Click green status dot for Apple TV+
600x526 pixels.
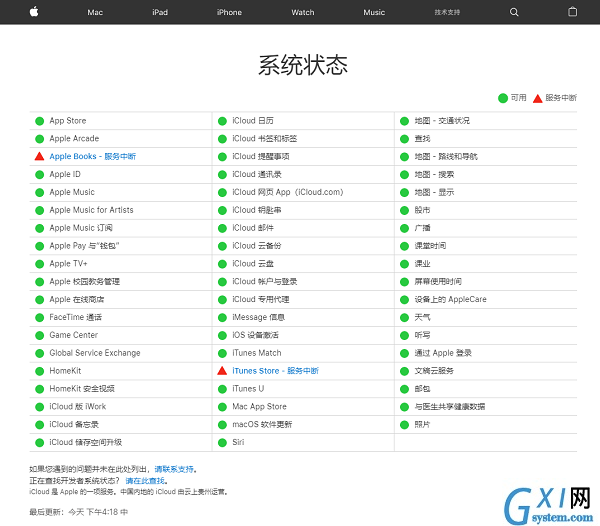(x=39, y=264)
